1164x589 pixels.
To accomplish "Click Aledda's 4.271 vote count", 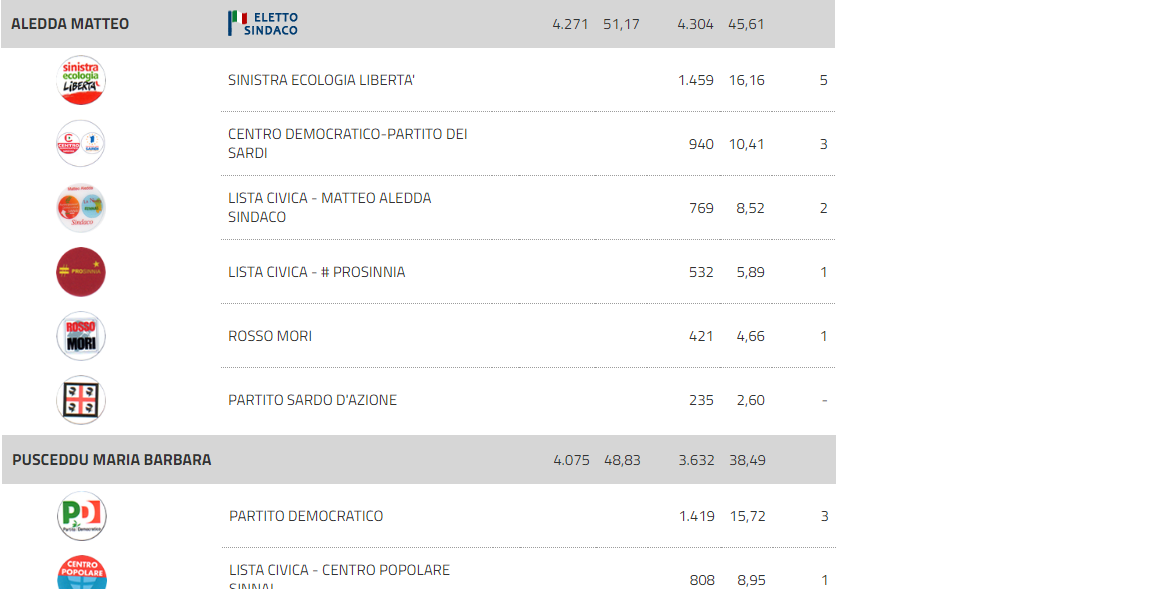I will tap(570, 24).
